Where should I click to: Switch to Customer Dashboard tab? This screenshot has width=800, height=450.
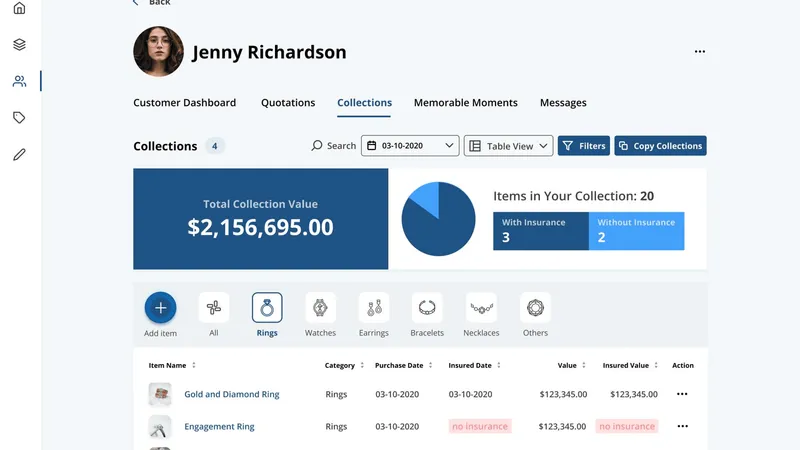[185, 103]
